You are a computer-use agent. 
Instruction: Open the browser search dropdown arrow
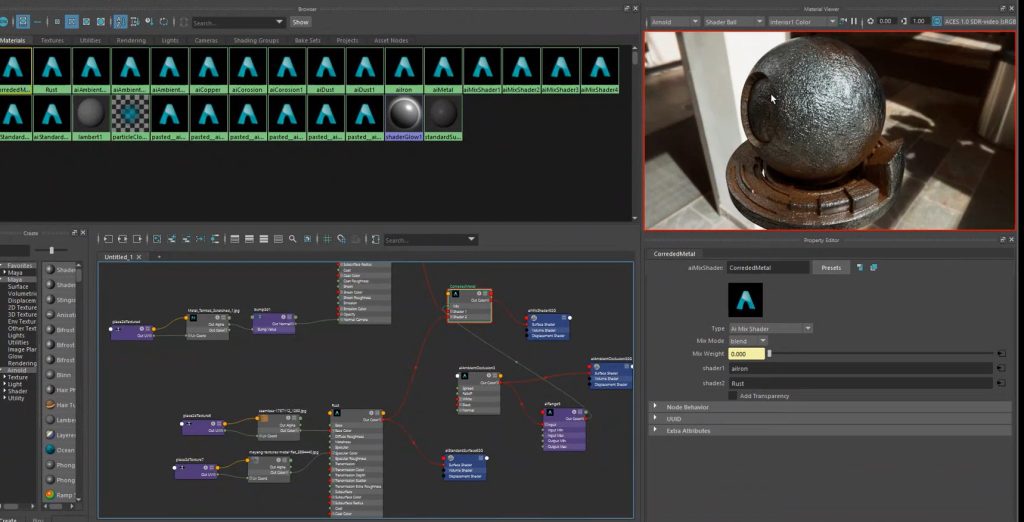(280, 22)
